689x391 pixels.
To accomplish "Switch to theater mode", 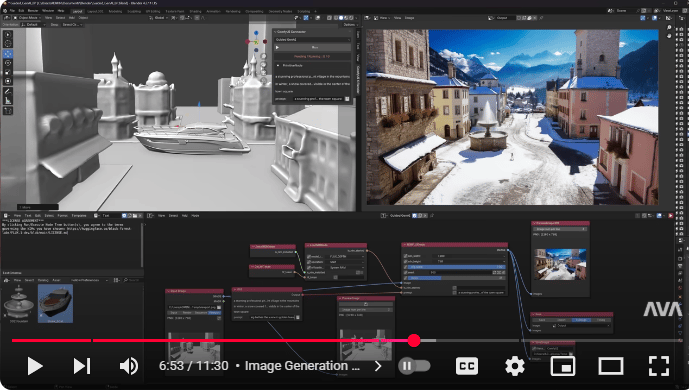I will 611,366.
